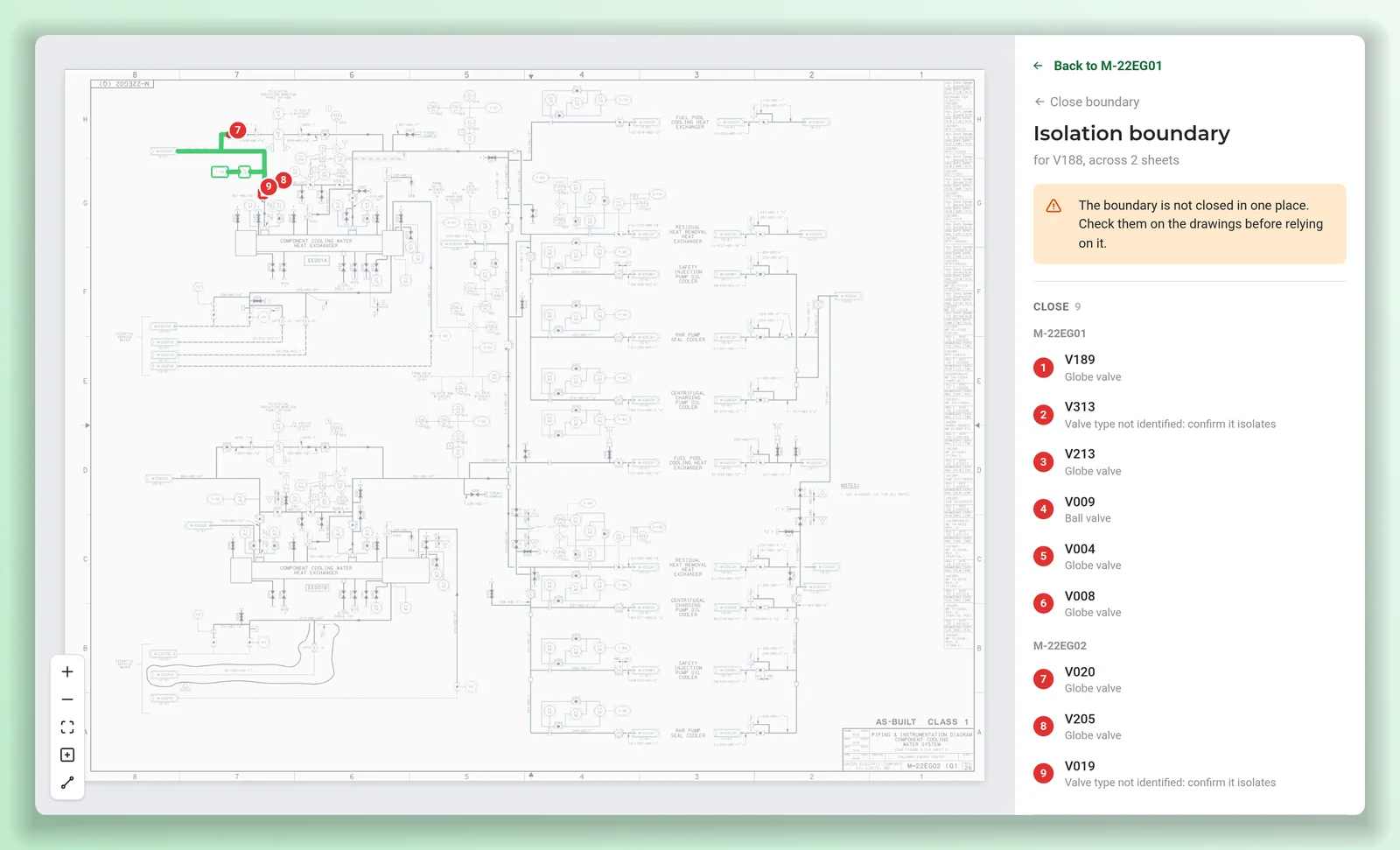Select the V008 globe valve row
The height and width of the screenshot is (850, 1400).
pos(1189,604)
